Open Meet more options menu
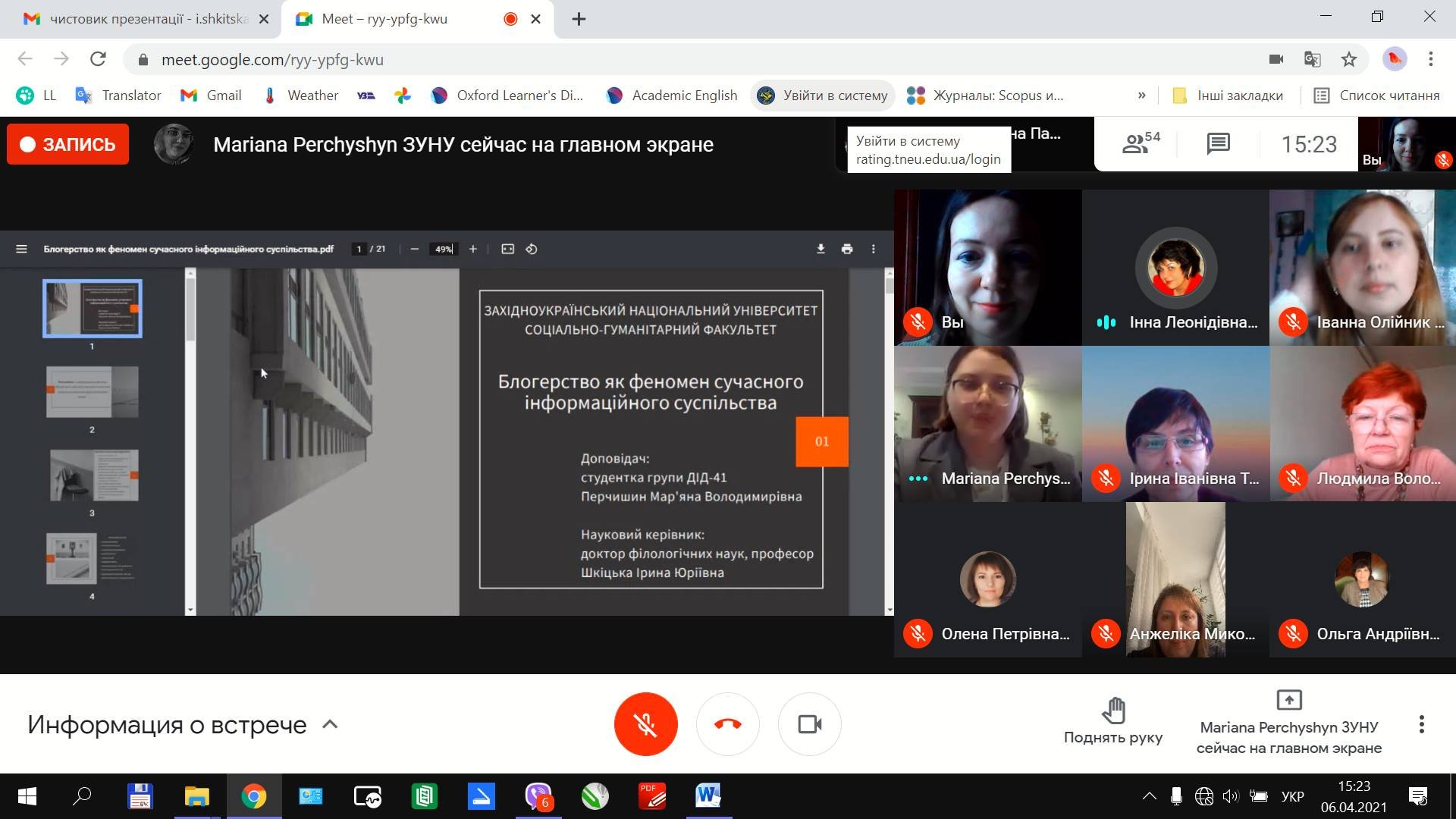This screenshot has height=819, width=1456. 1422,724
